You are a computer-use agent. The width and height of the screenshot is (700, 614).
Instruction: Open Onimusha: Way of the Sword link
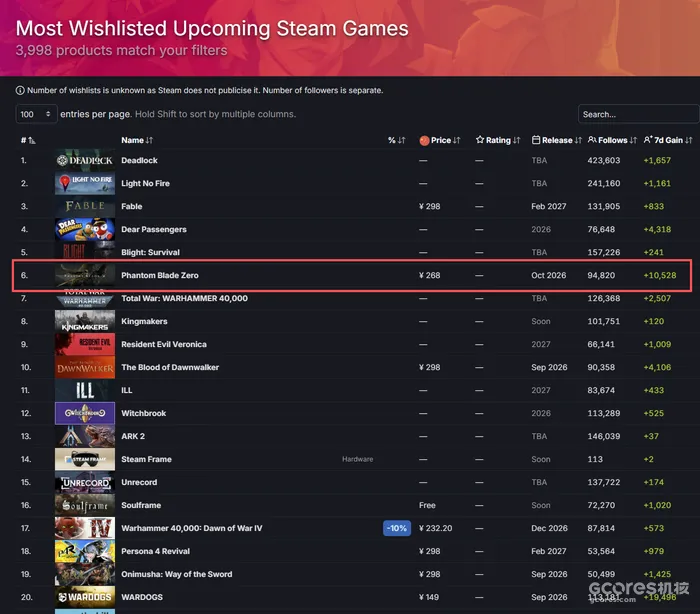point(177,574)
